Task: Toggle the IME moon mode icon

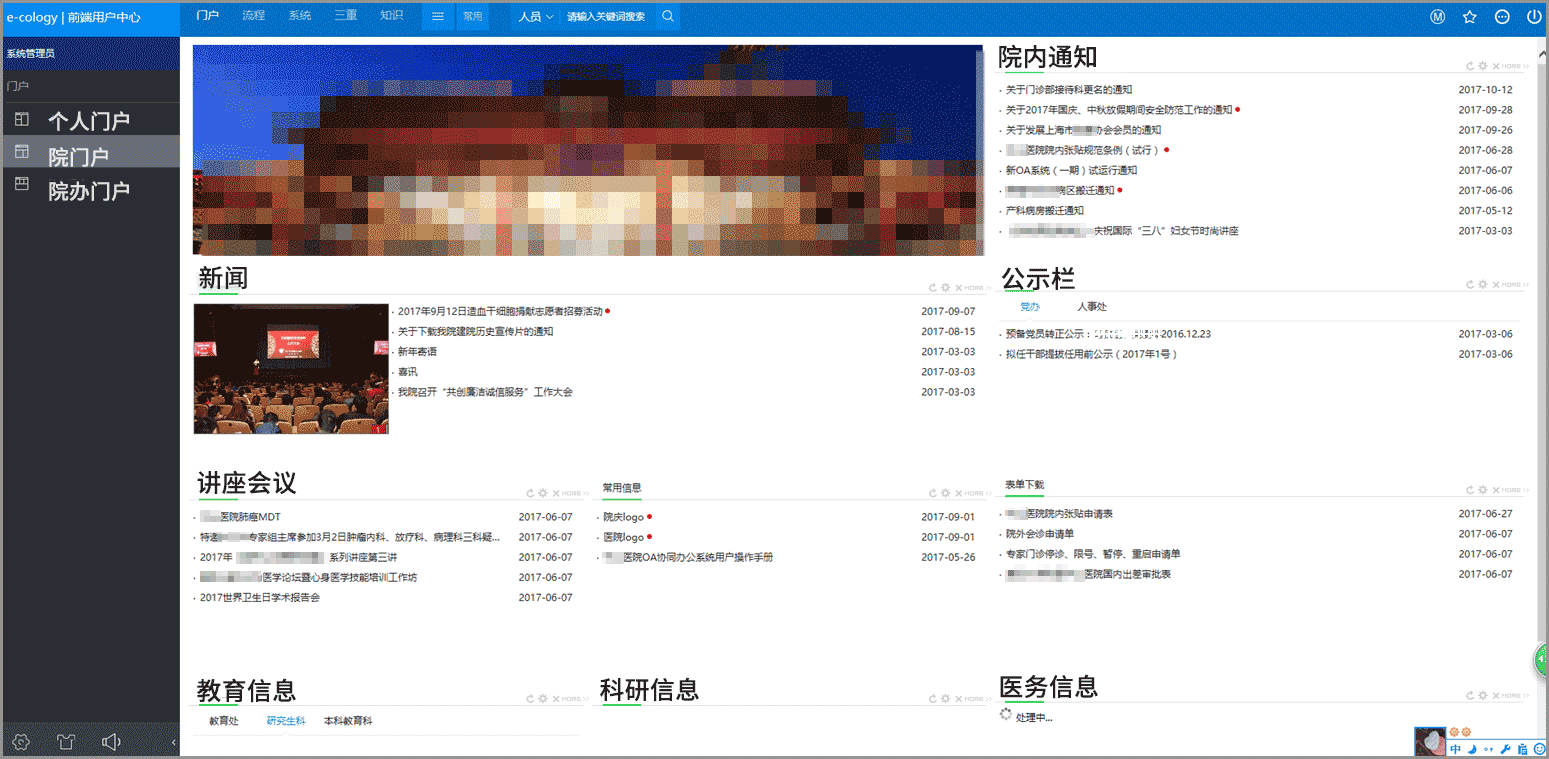Action: click(1472, 749)
